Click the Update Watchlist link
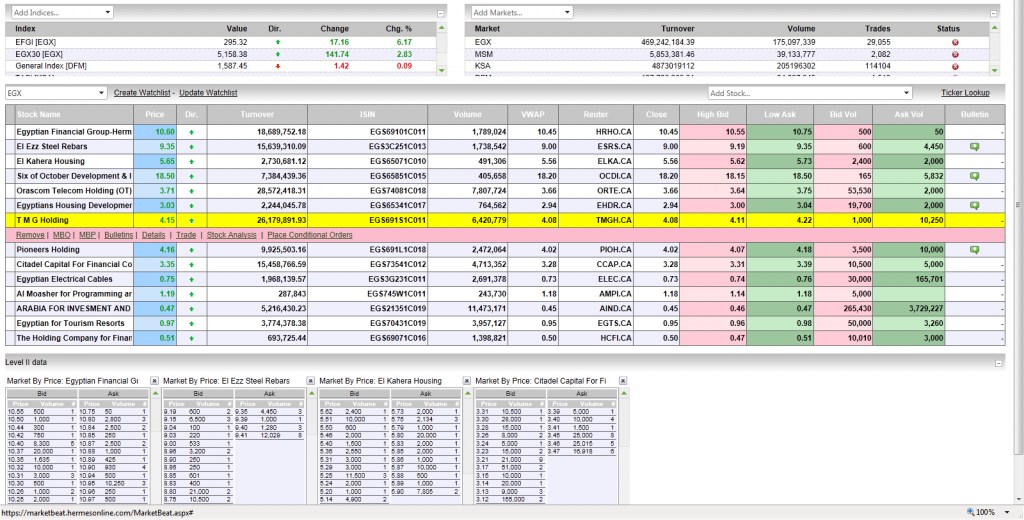 coord(208,93)
